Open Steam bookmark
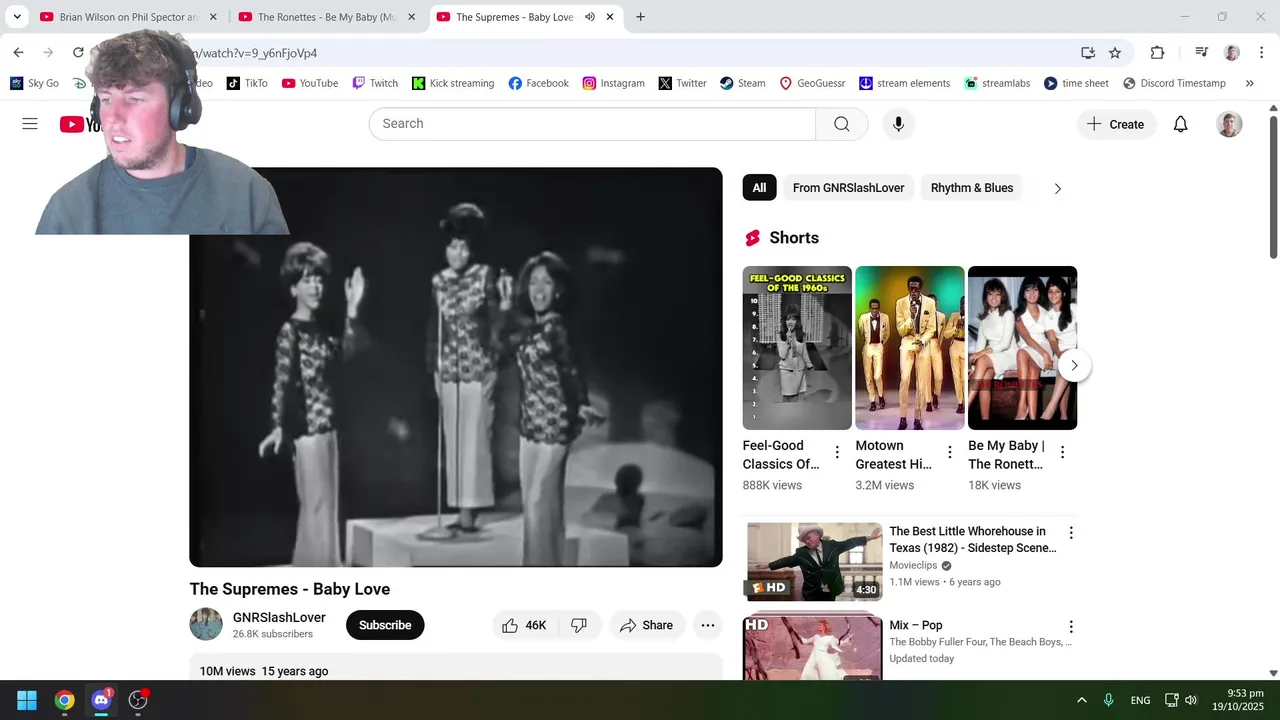Image resolution: width=1280 pixels, height=720 pixels. pyautogui.click(x=742, y=83)
